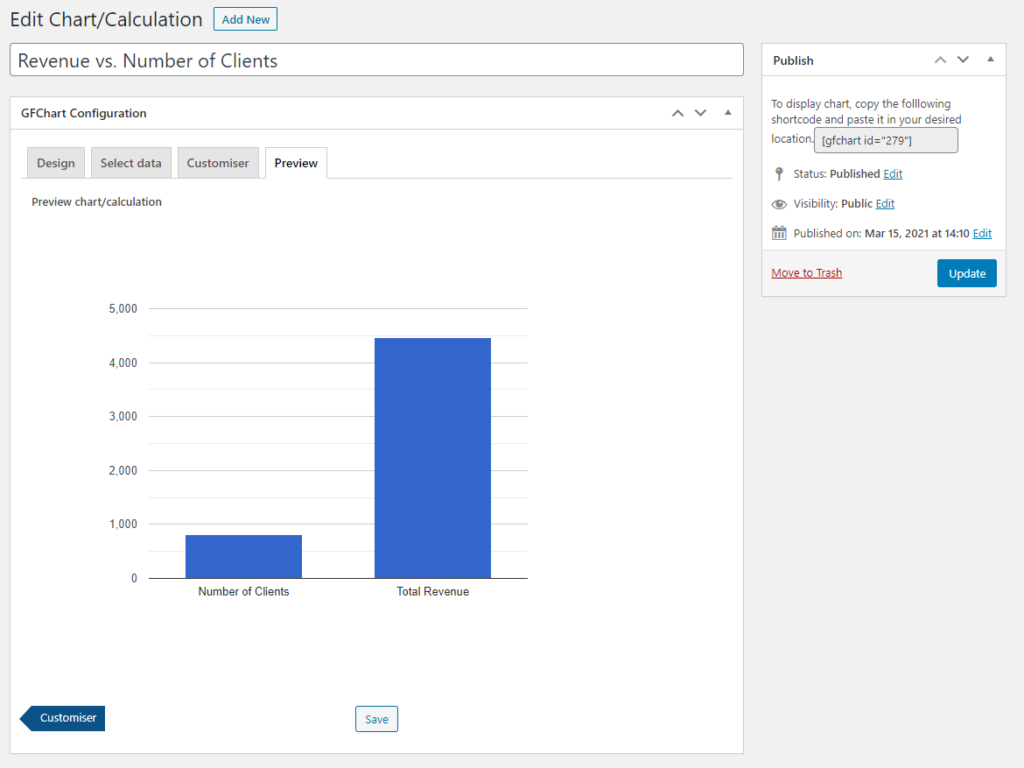Collapse the GFChart Configuration panel
Screen dimensions: 1024x768
(x=727, y=113)
